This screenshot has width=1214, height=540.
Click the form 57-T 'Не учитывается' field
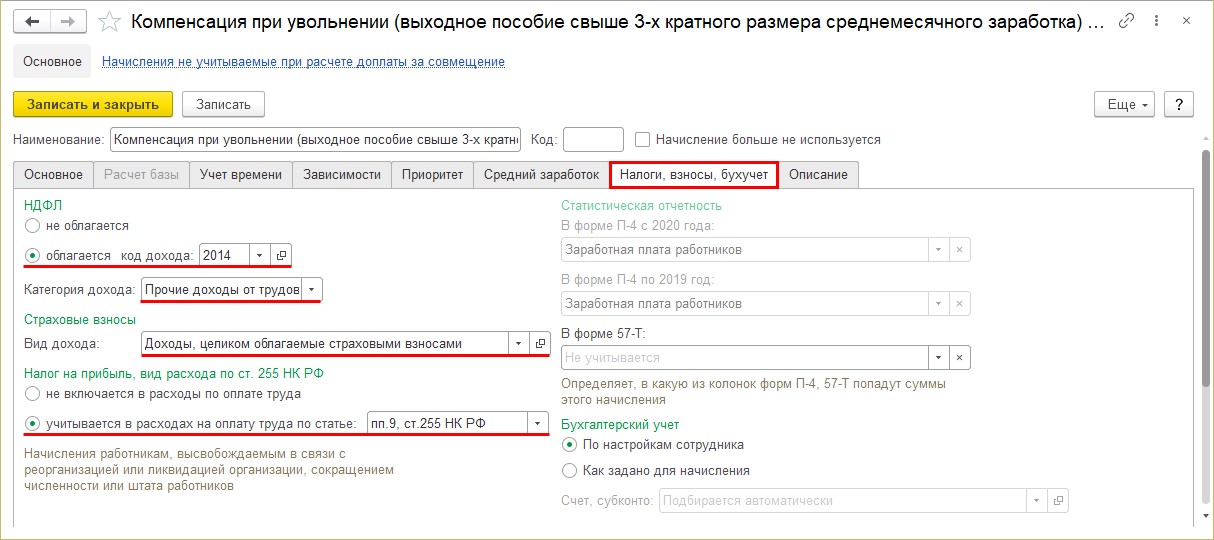click(745, 357)
